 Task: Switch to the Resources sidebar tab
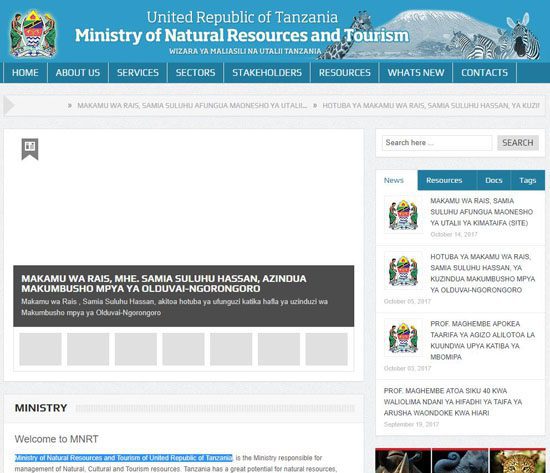(447, 180)
